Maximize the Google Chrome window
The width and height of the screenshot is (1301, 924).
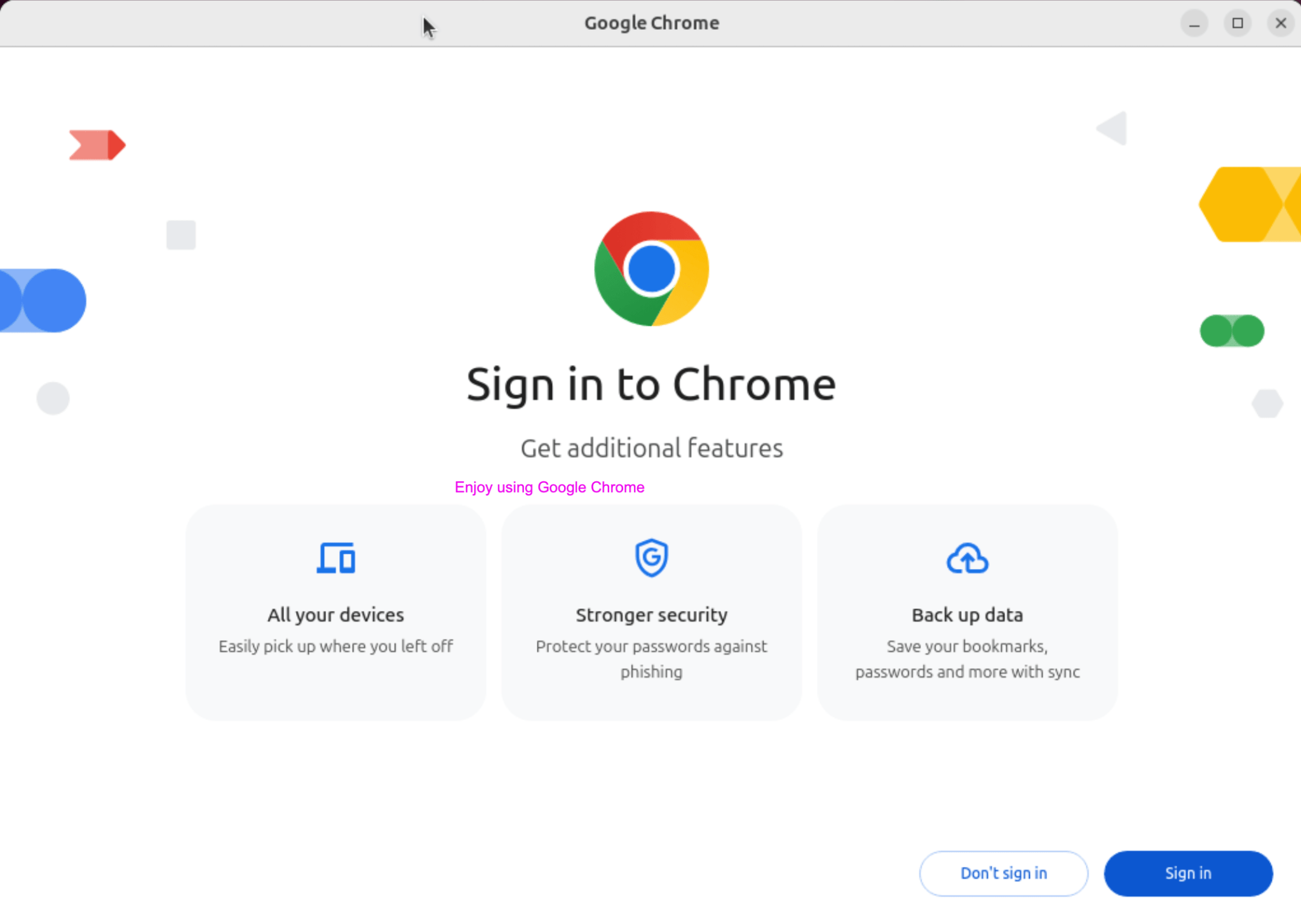[x=1237, y=23]
